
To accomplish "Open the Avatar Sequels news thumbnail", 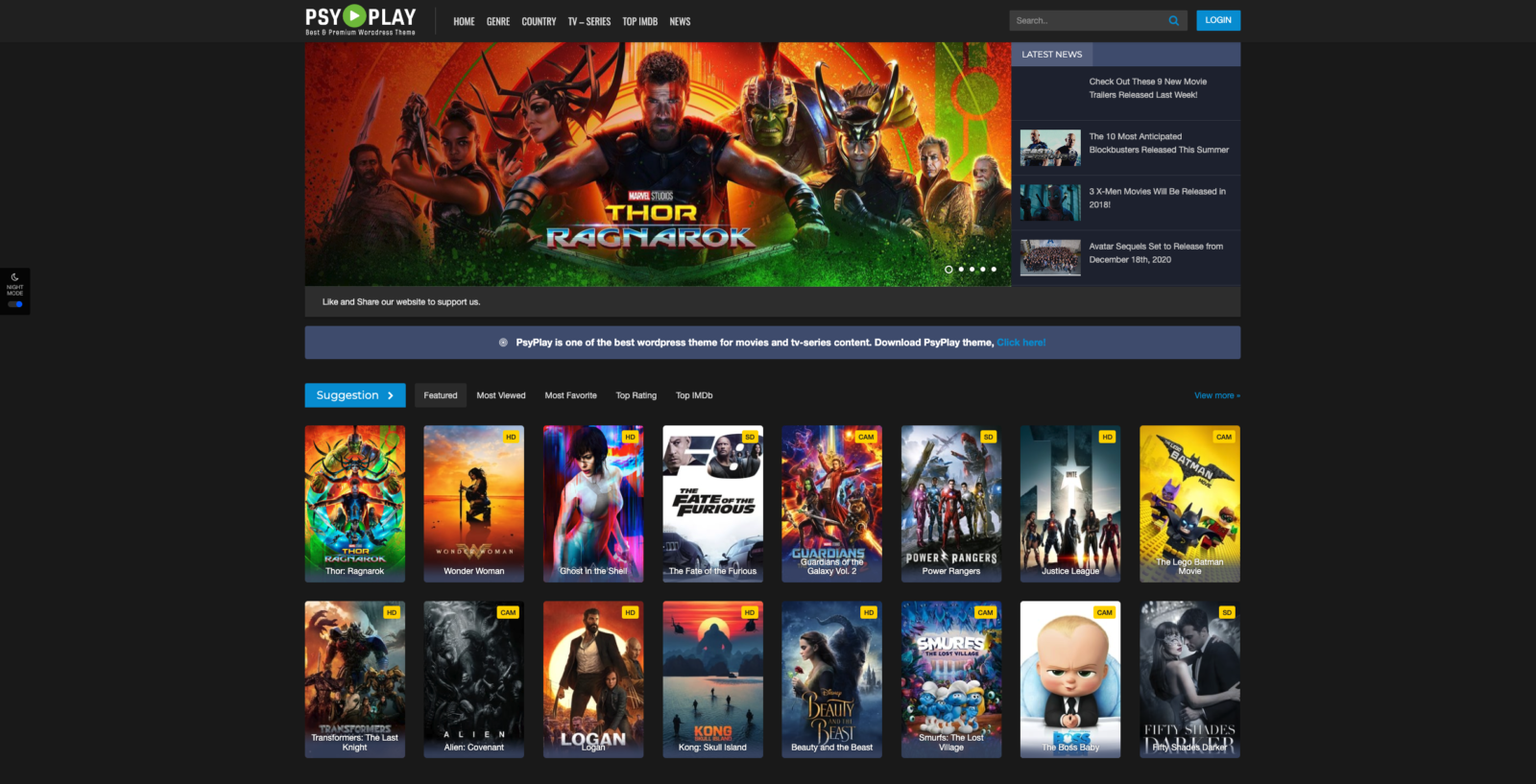I will coord(1049,257).
